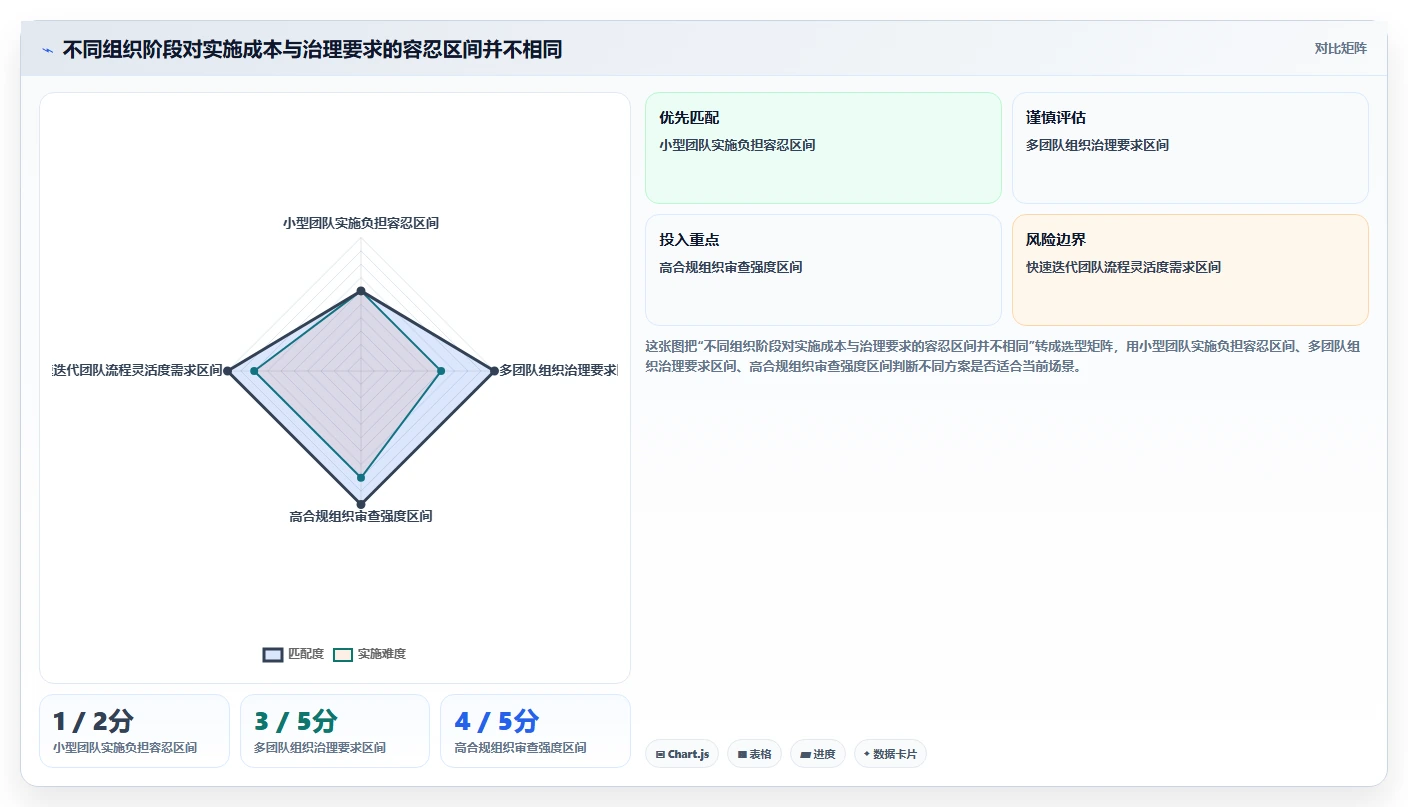Click the 1 / 2分 score card

134,731
